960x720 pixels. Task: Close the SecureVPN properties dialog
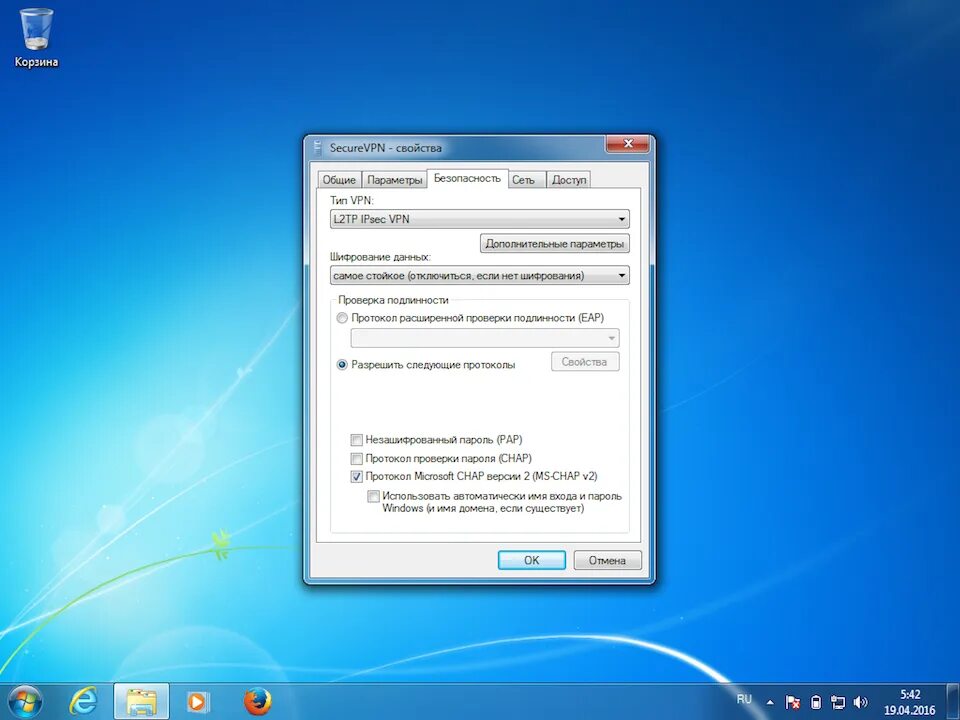coord(628,144)
